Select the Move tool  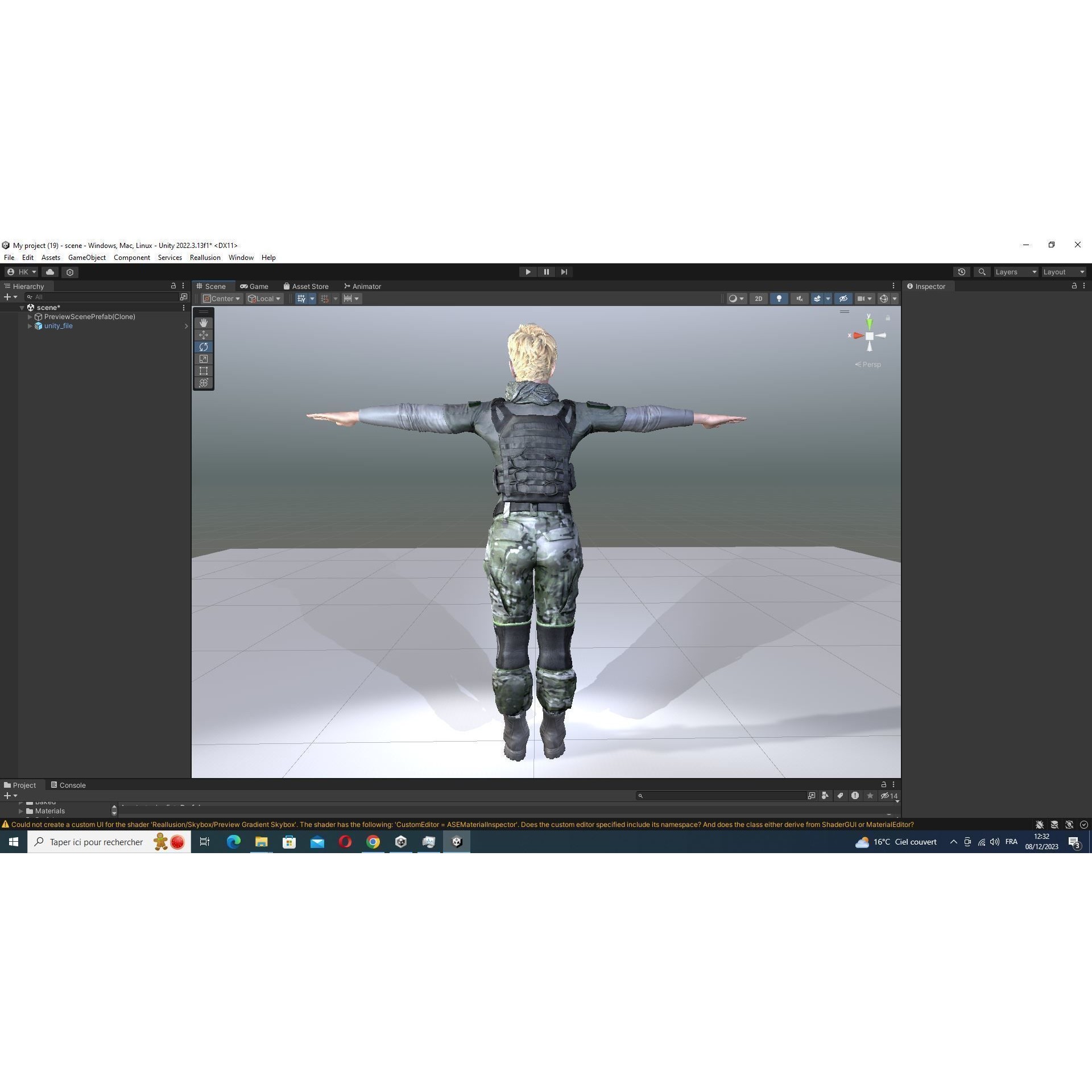click(x=204, y=335)
